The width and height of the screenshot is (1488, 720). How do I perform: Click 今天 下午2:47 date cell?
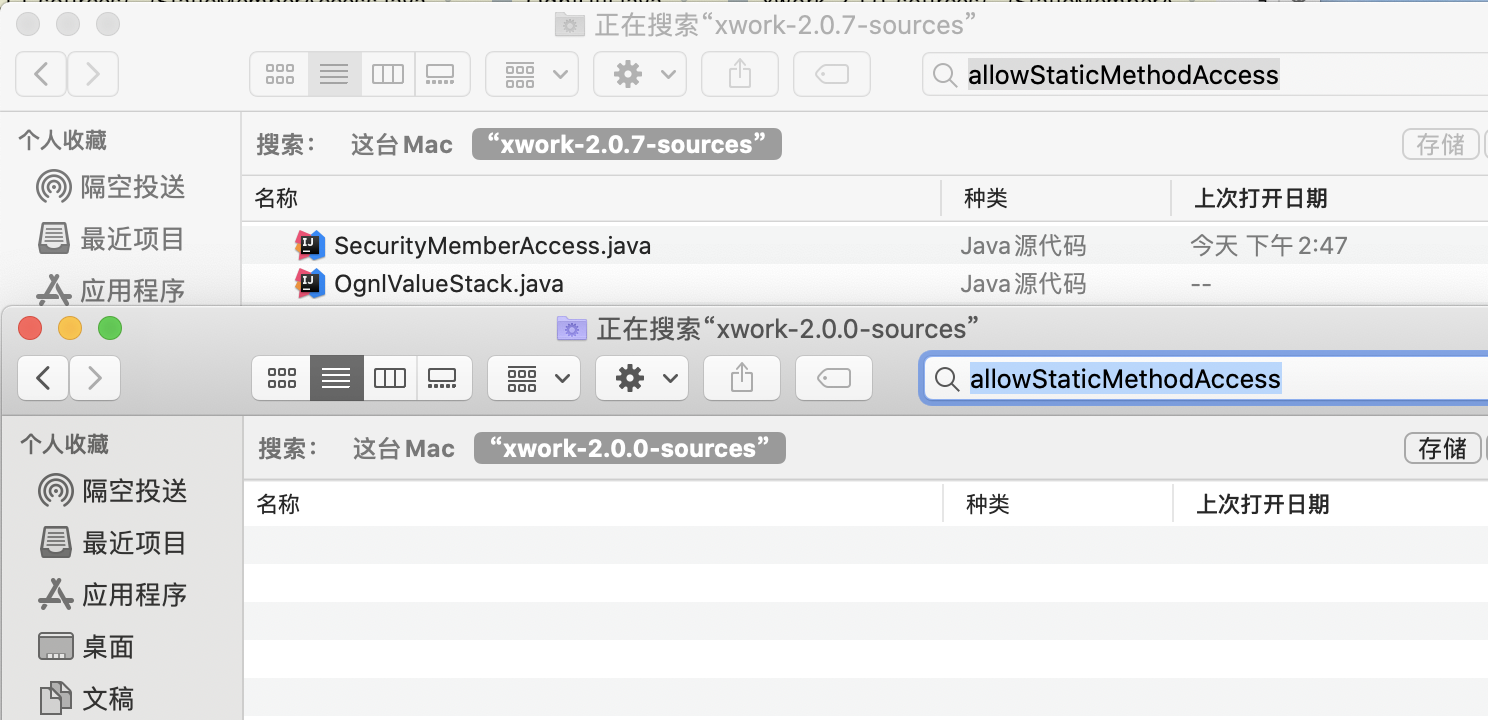tap(1269, 245)
